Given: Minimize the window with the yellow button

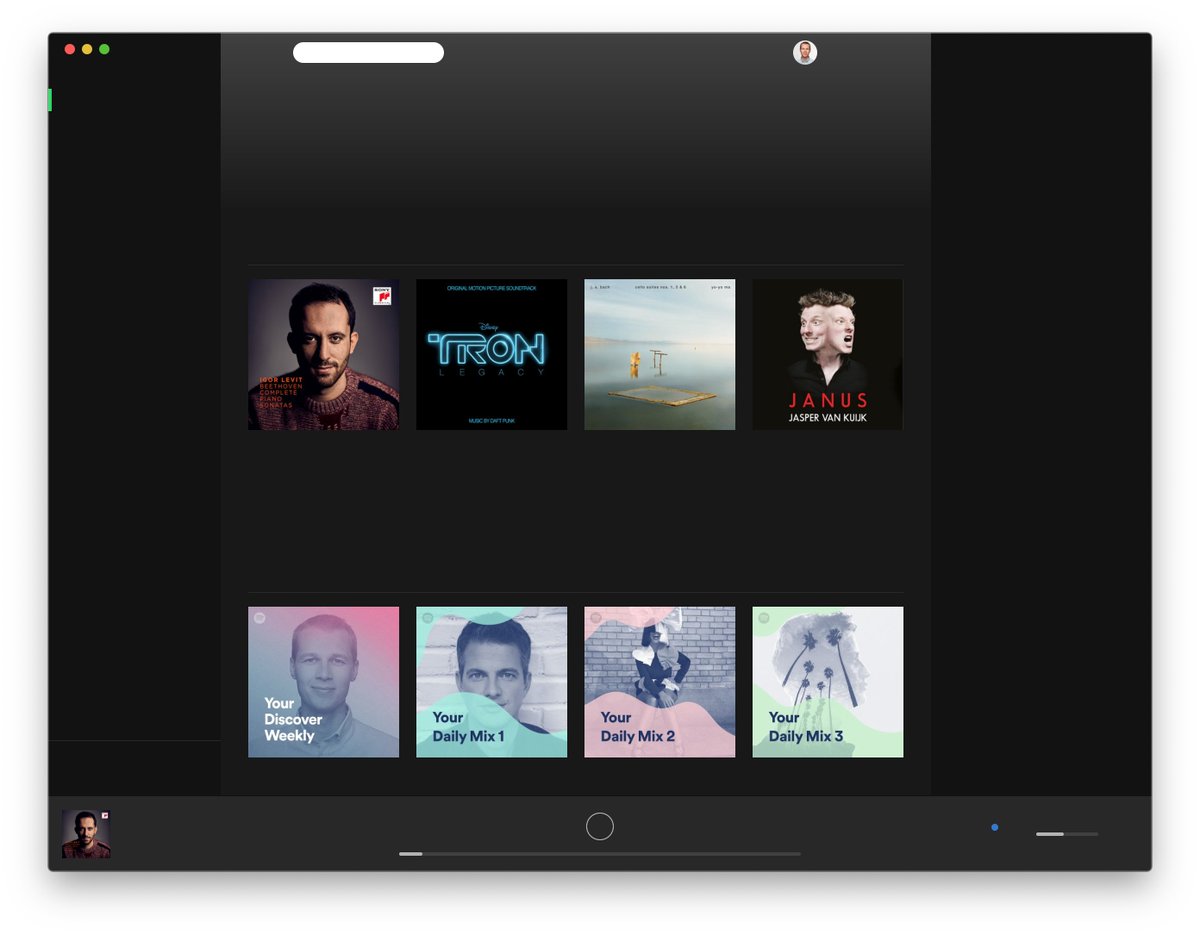Looking at the screenshot, I should [x=87, y=49].
